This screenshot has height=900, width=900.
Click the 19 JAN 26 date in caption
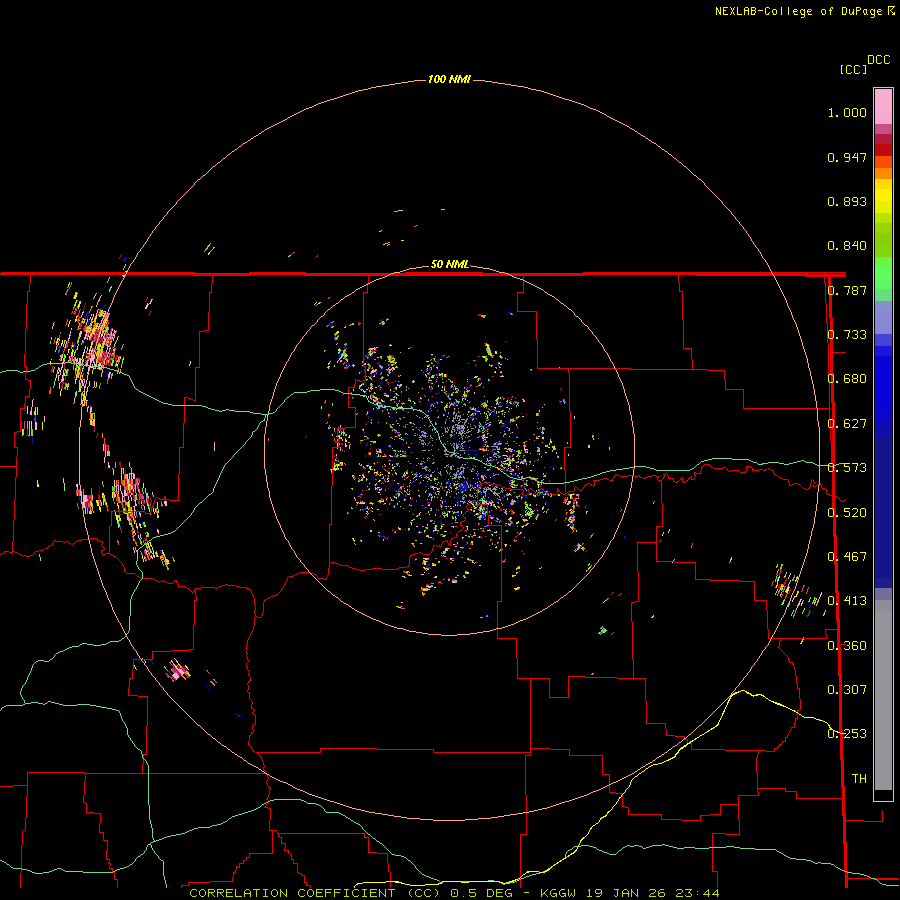point(627,893)
